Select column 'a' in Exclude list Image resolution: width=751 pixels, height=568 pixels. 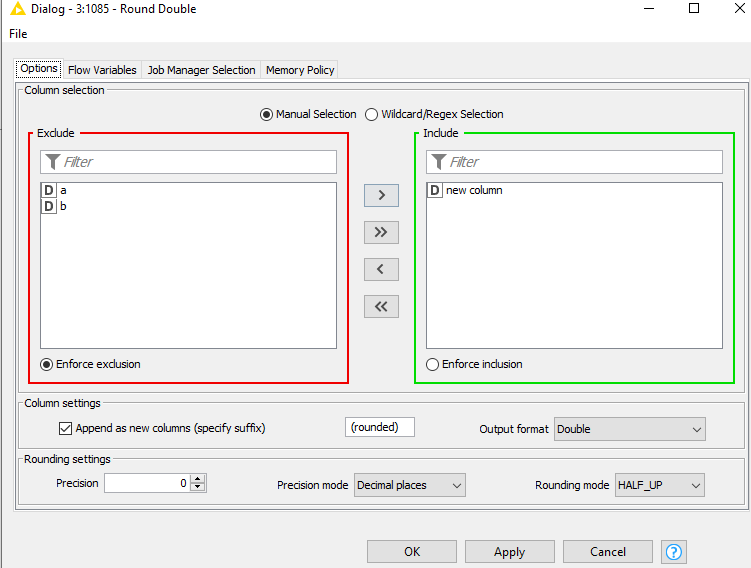click(63, 190)
